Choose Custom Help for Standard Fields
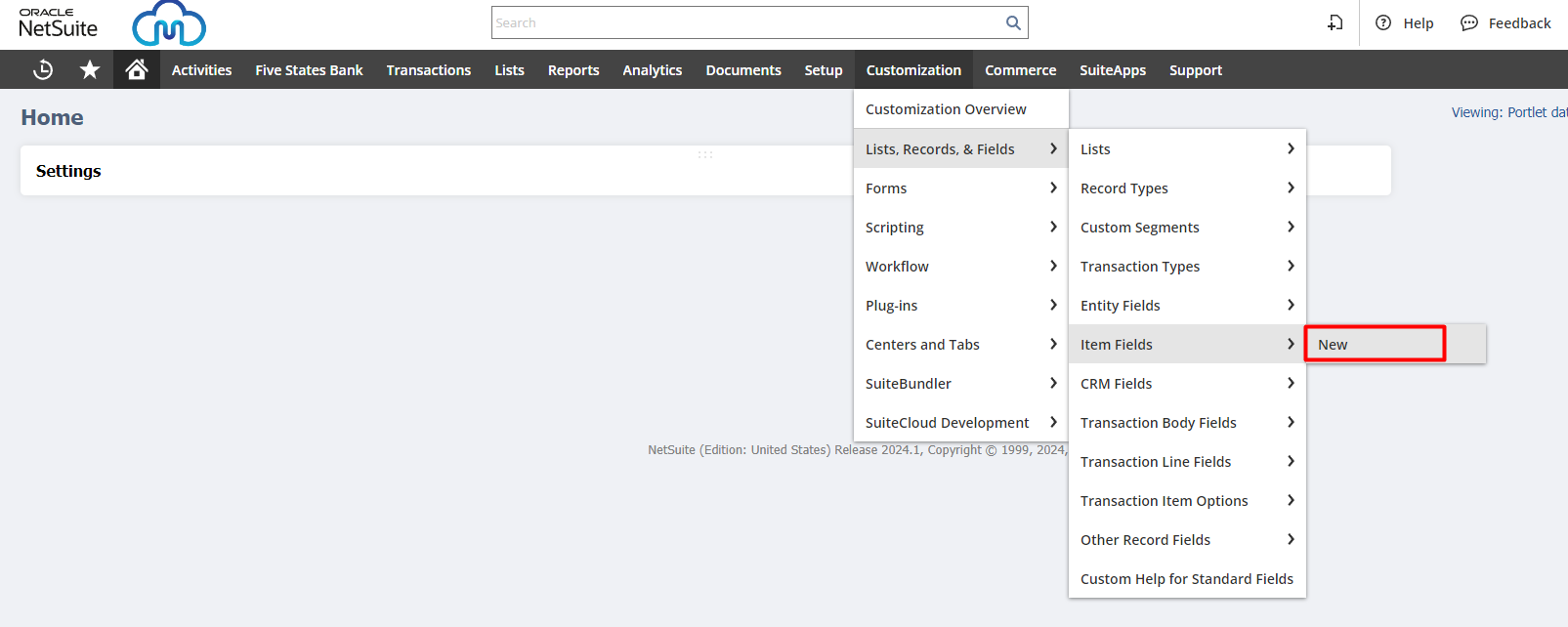 1186,578
